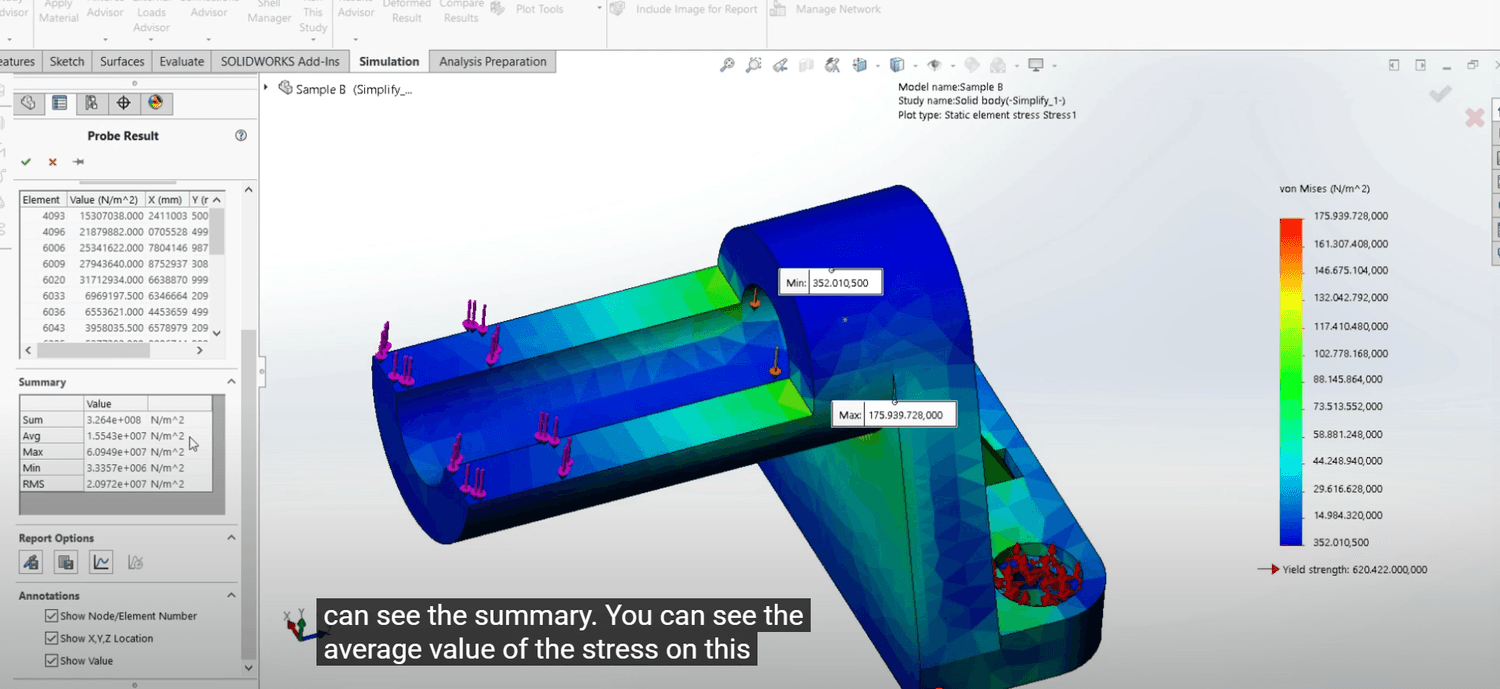Open Probe Result help question mark
Viewport: 1500px width, 689px height.
pyautogui.click(x=240, y=136)
